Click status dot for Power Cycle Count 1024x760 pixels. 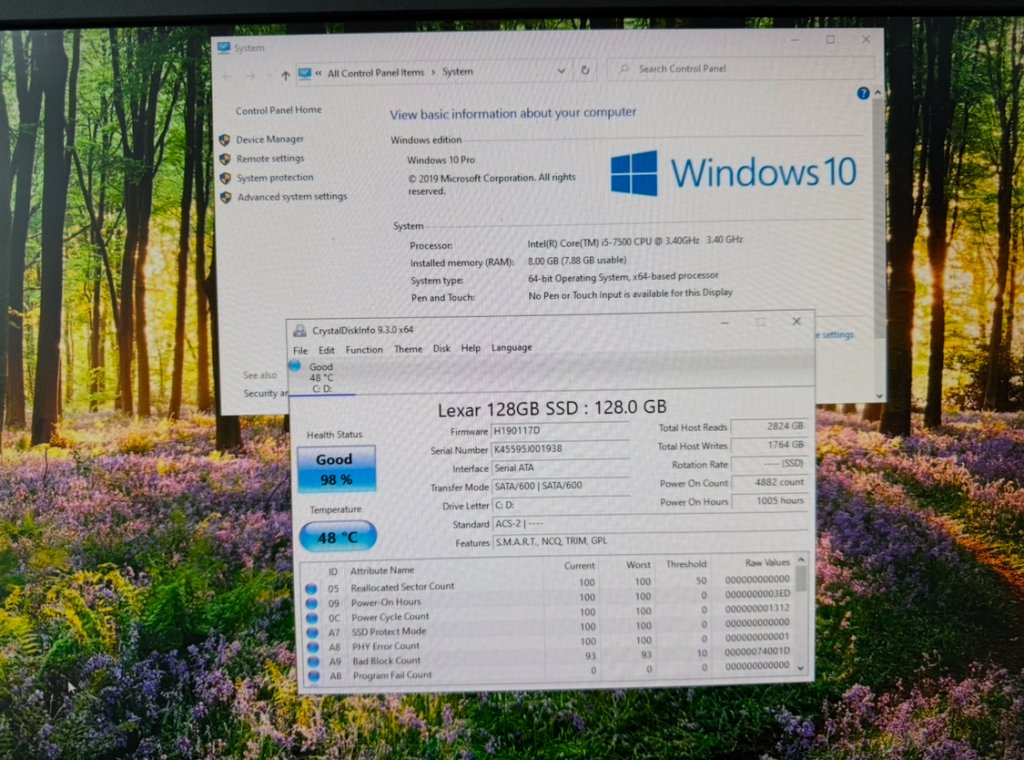pos(312,618)
